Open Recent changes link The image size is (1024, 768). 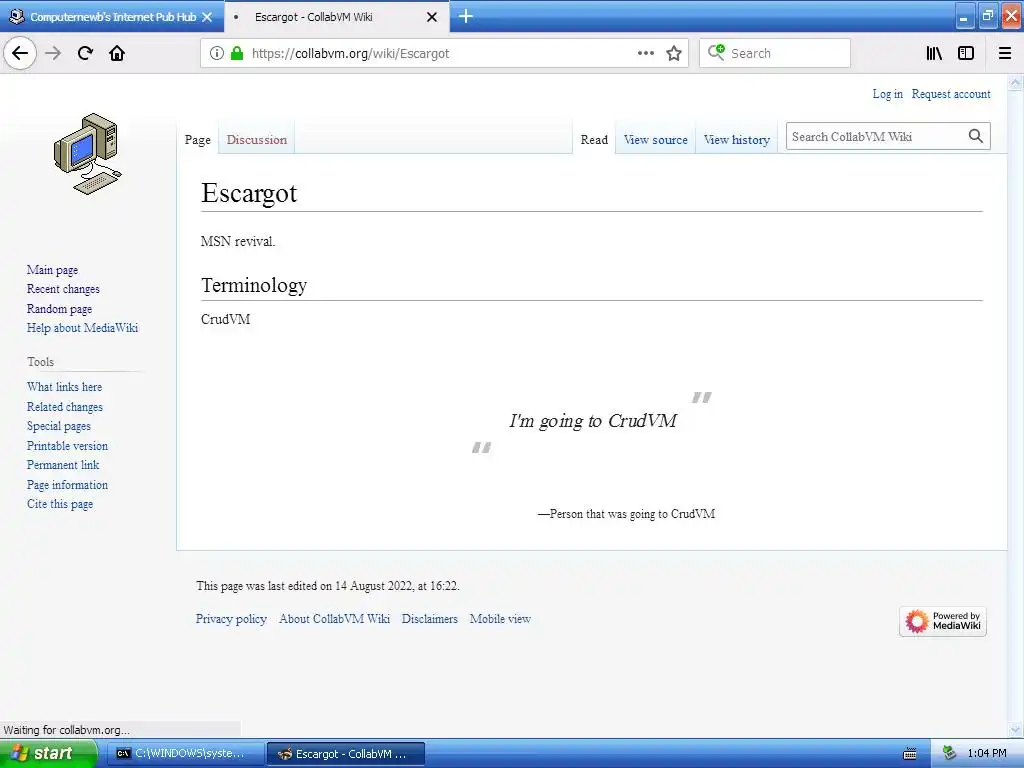point(63,289)
